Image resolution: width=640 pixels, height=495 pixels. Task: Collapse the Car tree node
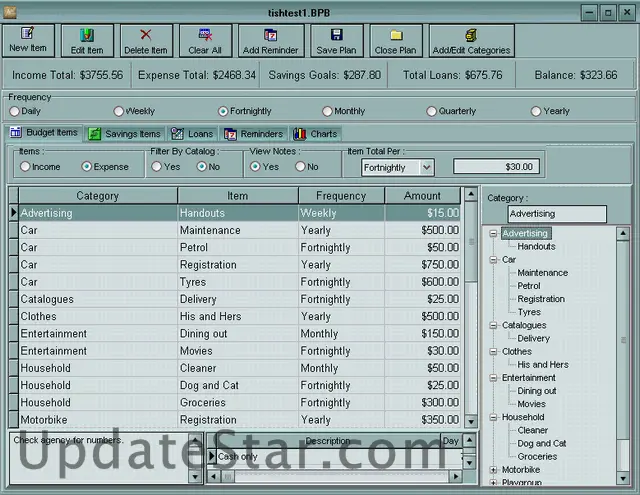493,260
